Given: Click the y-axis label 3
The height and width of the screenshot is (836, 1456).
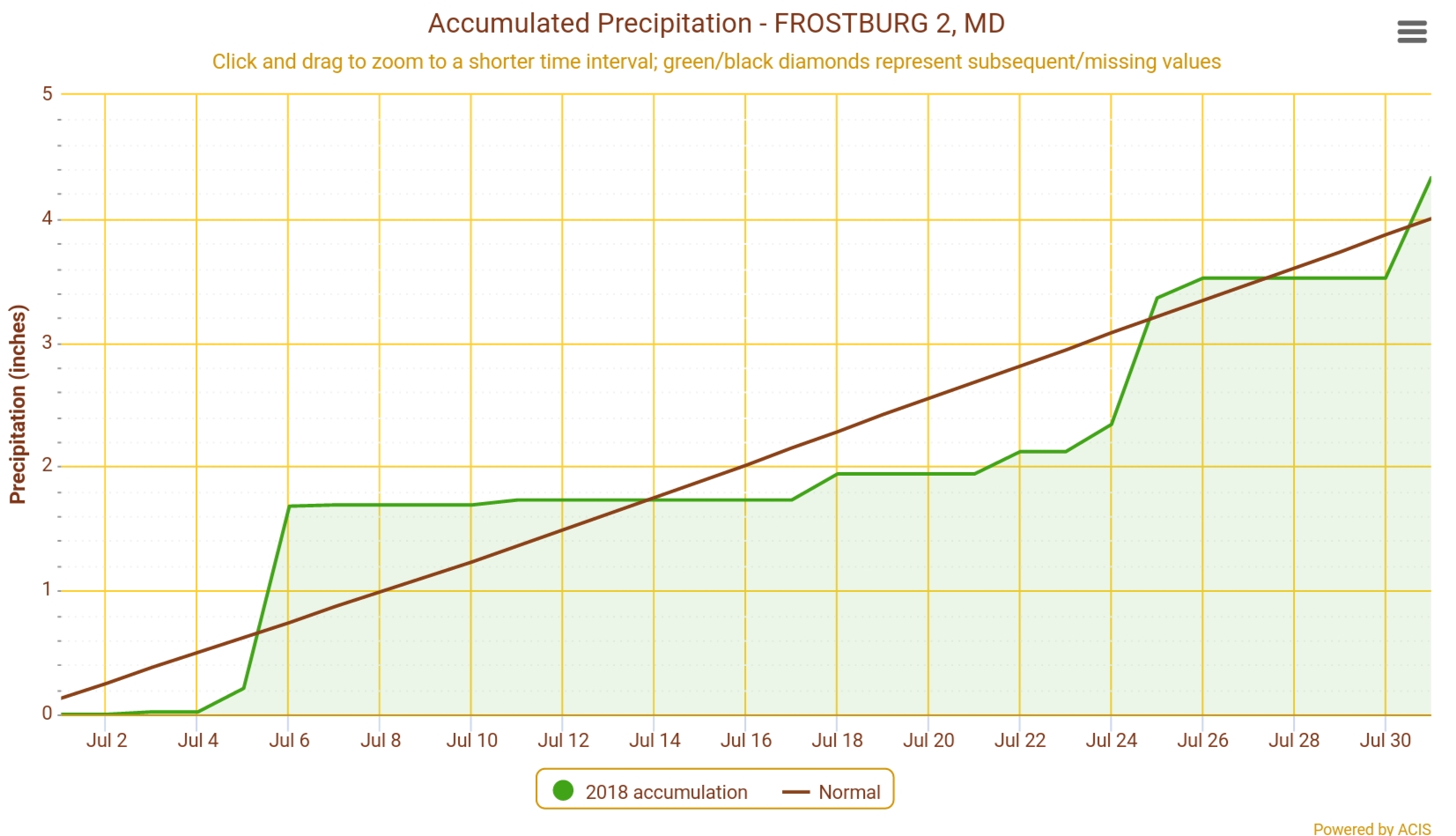Looking at the screenshot, I should pyautogui.click(x=48, y=343).
